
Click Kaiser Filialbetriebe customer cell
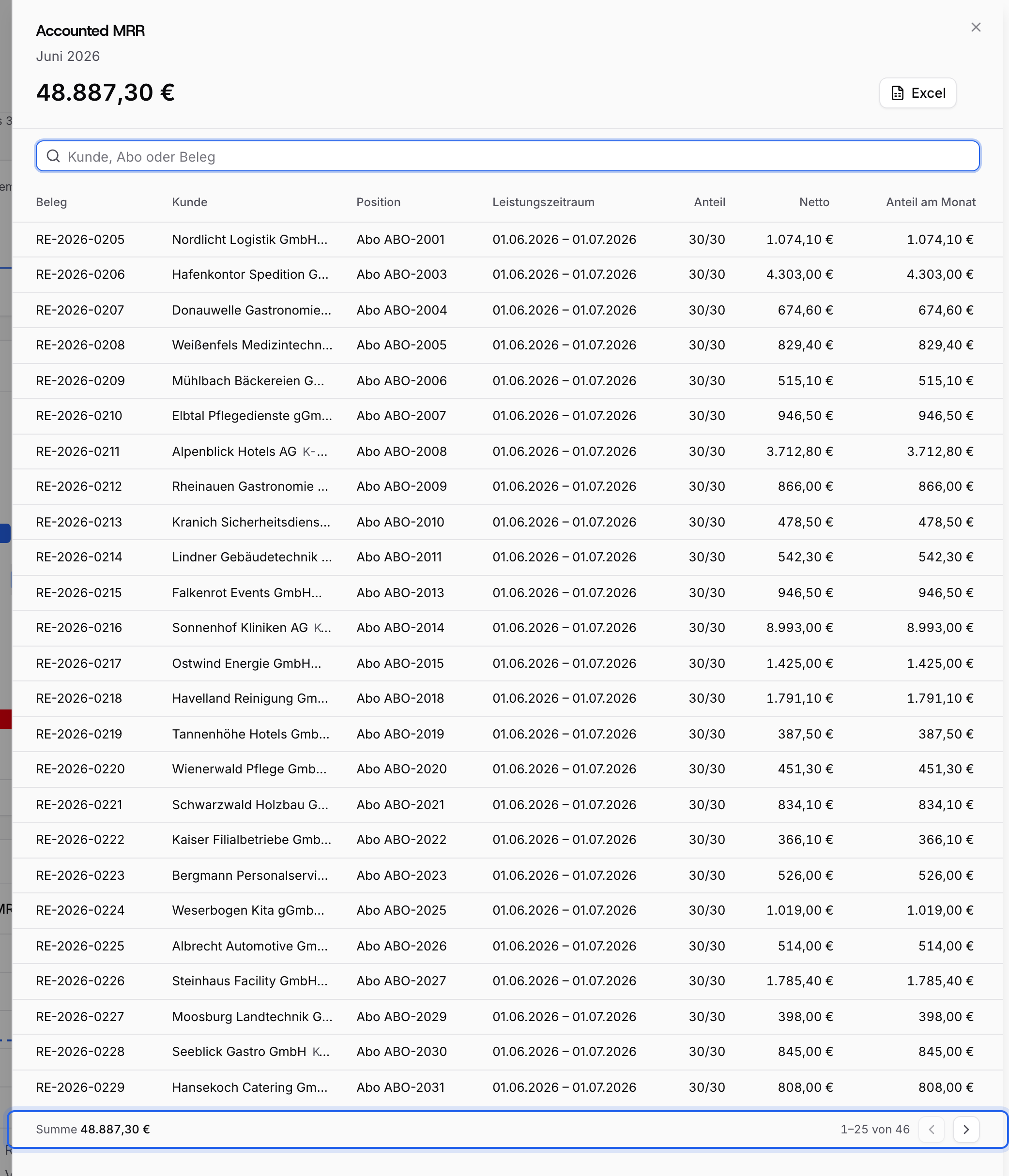(x=252, y=840)
